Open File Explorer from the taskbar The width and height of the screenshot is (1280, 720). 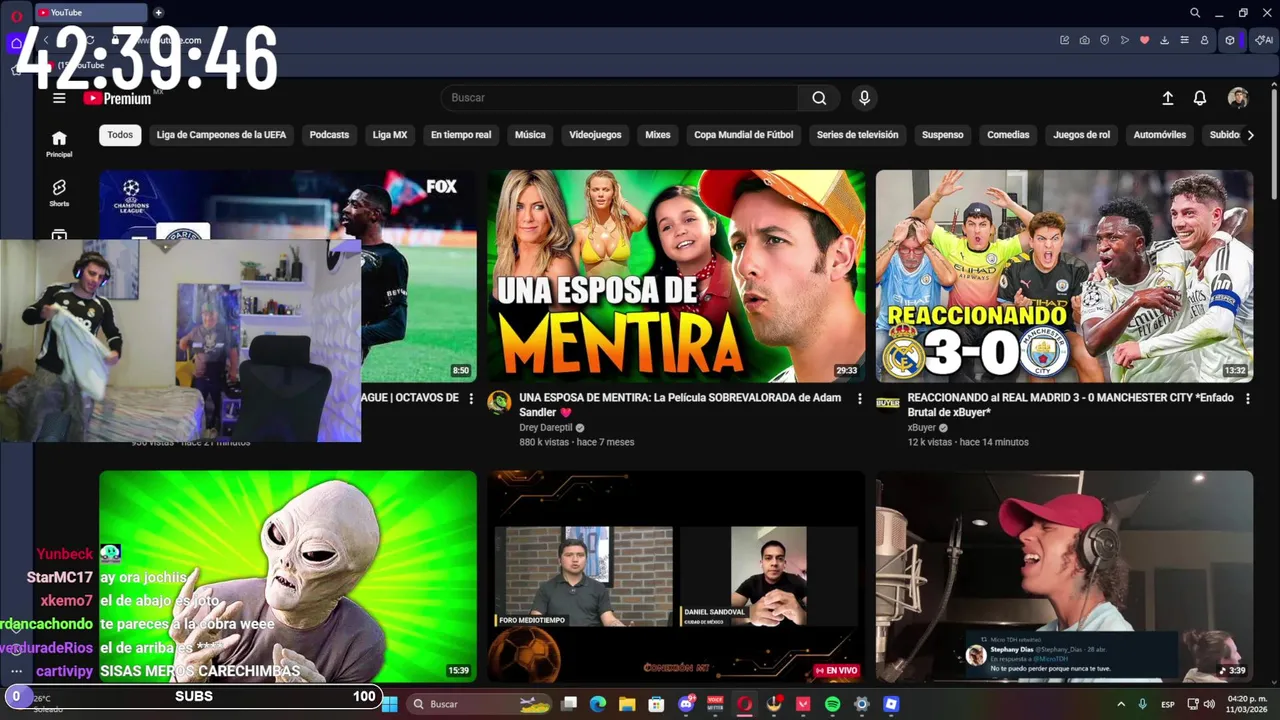627,704
